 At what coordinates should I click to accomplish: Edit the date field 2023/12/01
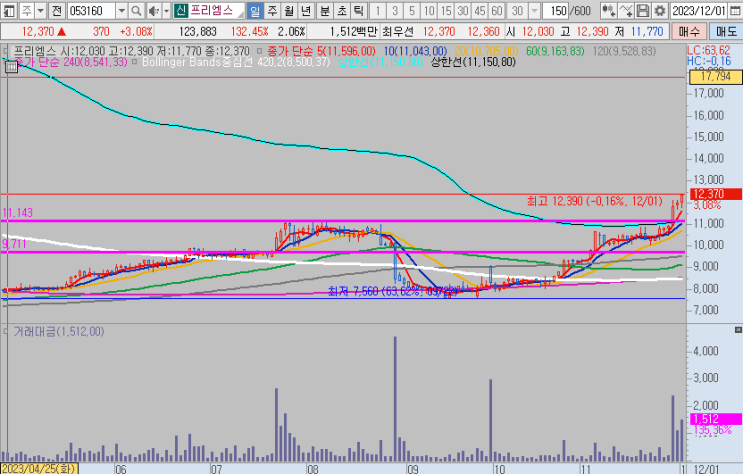[699, 10]
